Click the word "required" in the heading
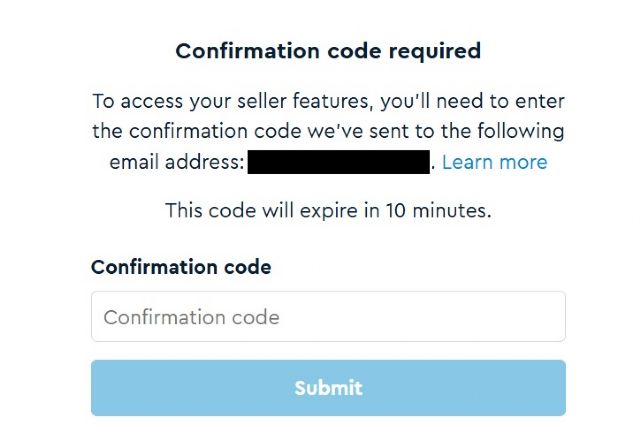Image resolution: width=640 pixels, height=440 pixels. [435, 50]
